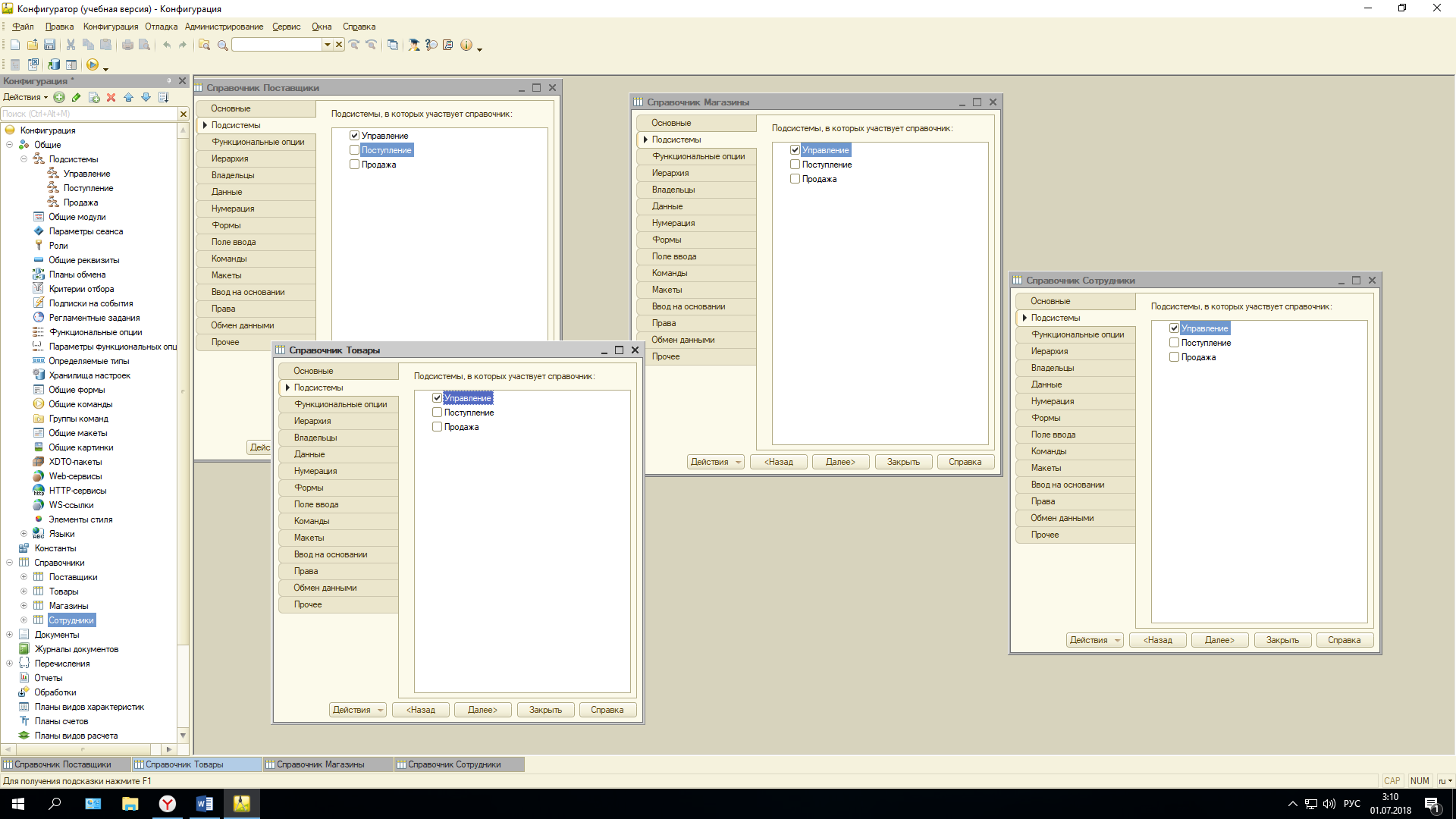This screenshot has width=1456, height=819.
Task: Click the Update database configuration icon
Action: pyautogui.click(x=54, y=65)
